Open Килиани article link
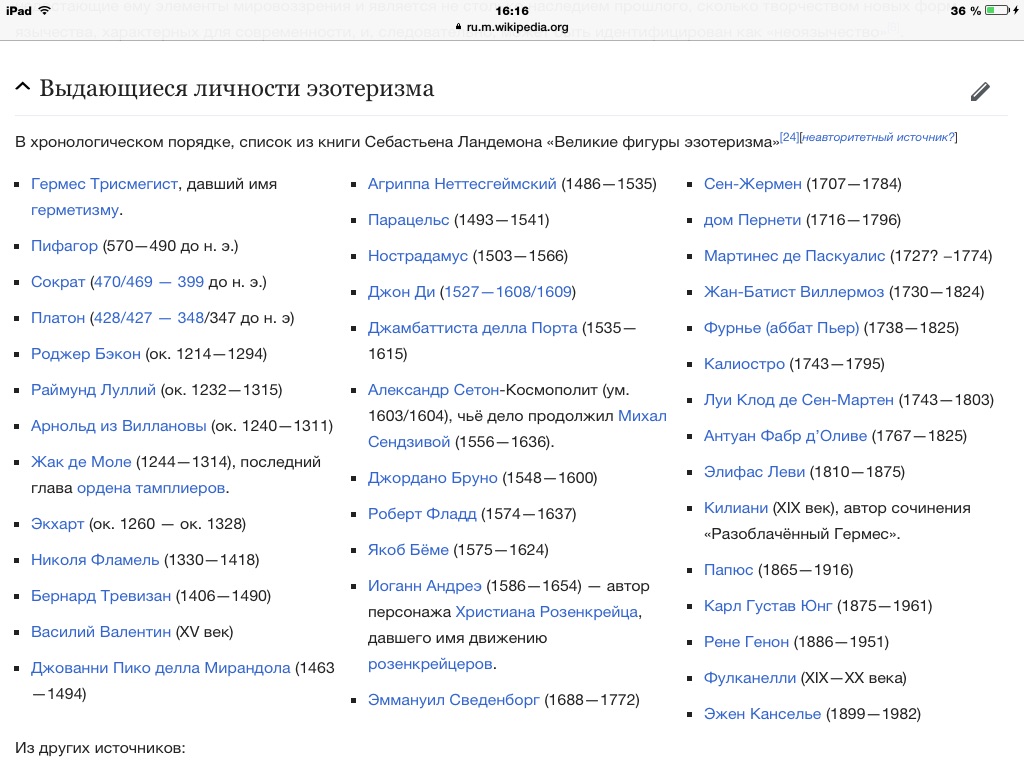This screenshot has width=1024, height=768. pyautogui.click(x=735, y=507)
